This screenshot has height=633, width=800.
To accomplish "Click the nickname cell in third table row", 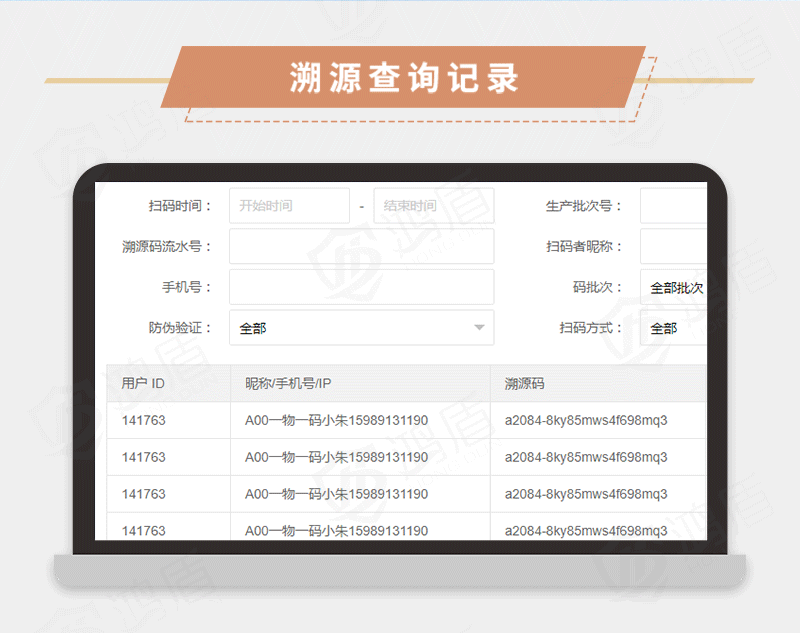I will click(336, 494).
